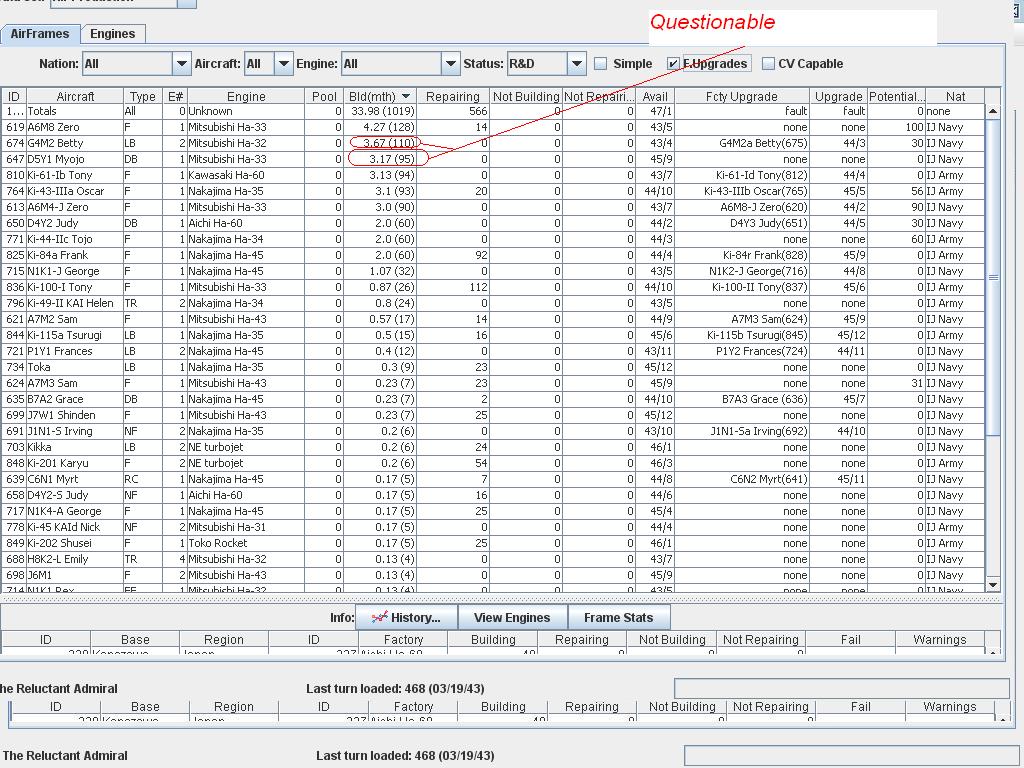Sort by the Aircraft column header
1024x768 pixels.
tap(75, 97)
